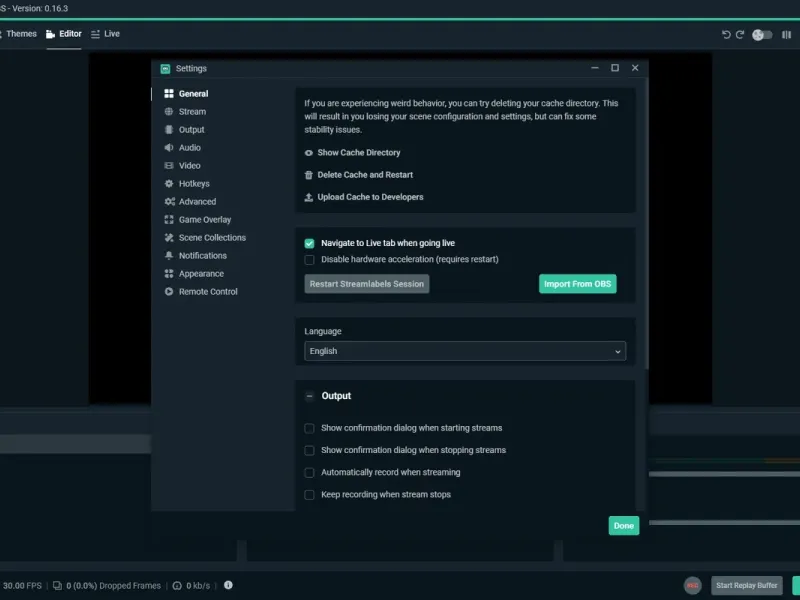The height and width of the screenshot is (600, 800).
Task: Click the Appearance icon
Action: click(169, 273)
